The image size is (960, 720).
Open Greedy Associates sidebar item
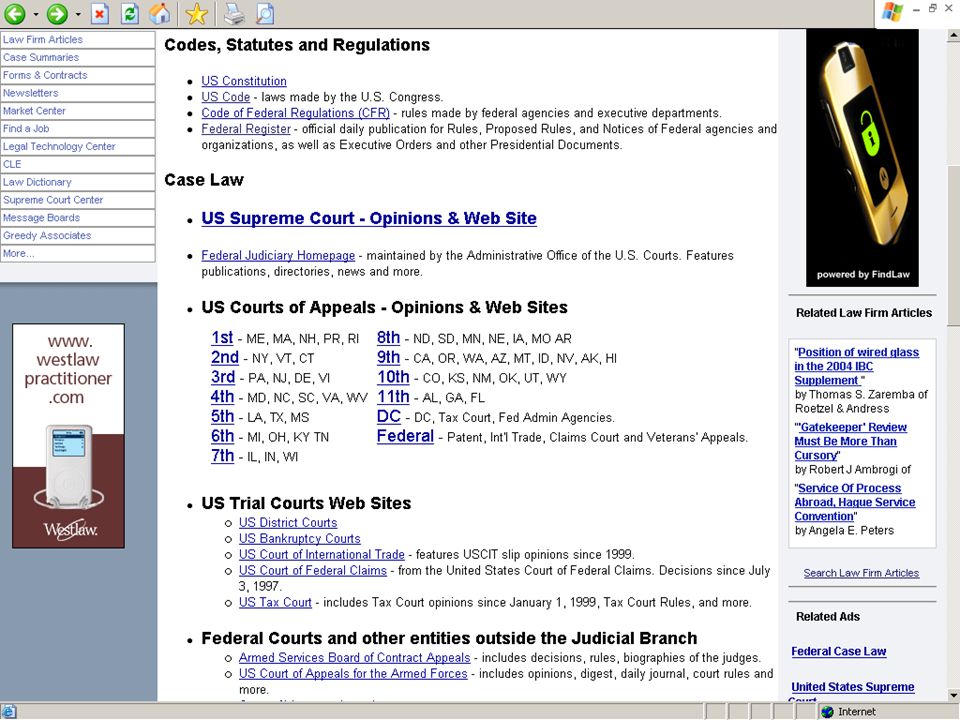click(x=77, y=235)
